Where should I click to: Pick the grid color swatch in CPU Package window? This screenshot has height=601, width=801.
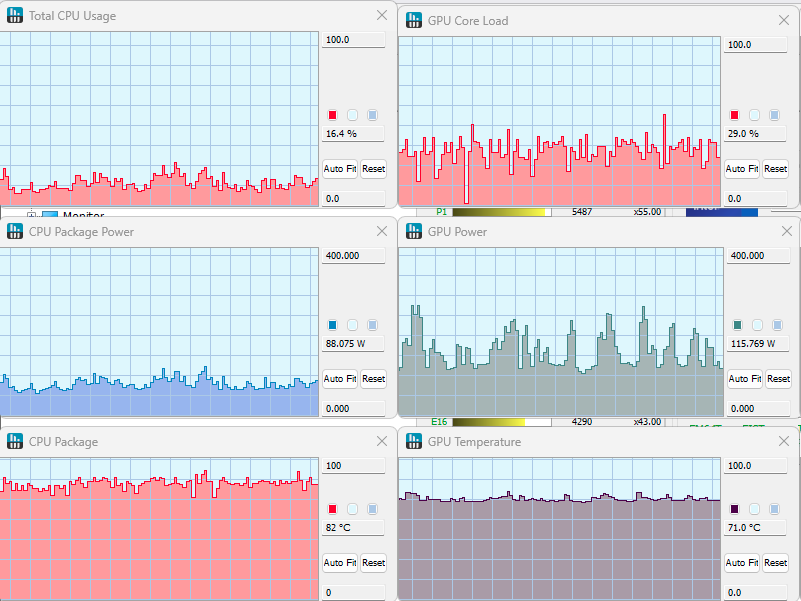coord(372,509)
